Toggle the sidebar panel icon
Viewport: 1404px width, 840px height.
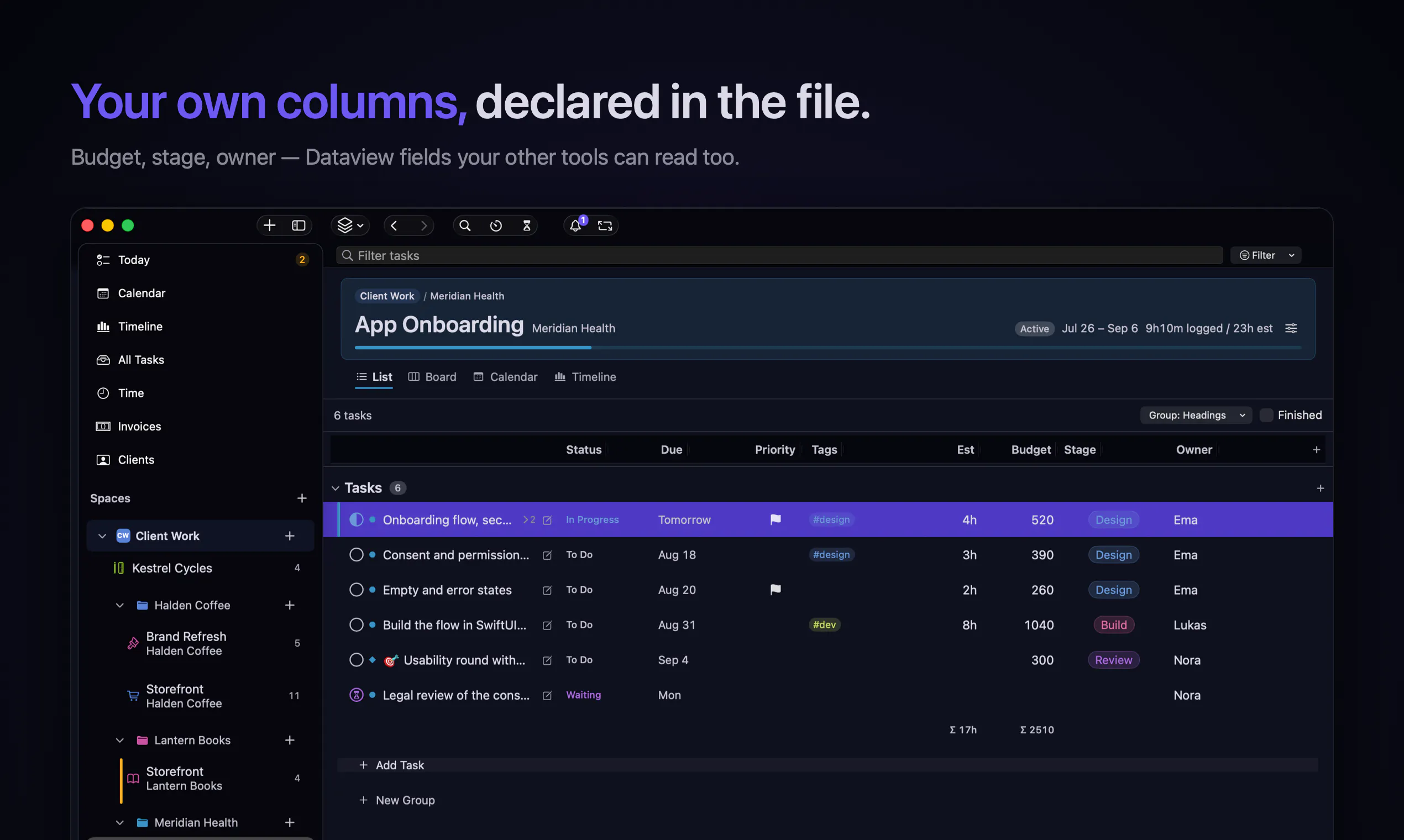[x=298, y=225]
